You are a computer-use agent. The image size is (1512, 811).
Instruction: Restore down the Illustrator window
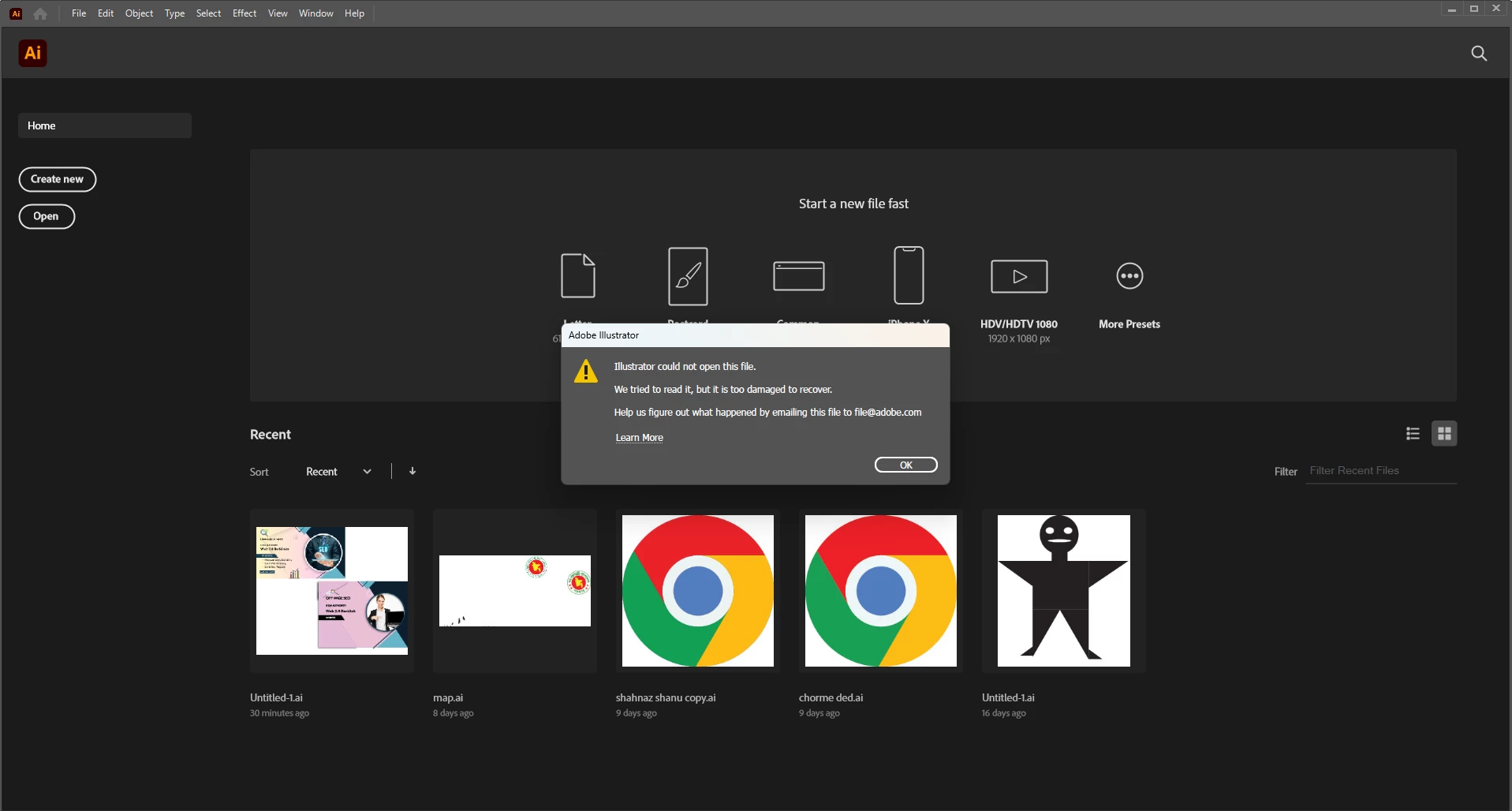point(1473,9)
